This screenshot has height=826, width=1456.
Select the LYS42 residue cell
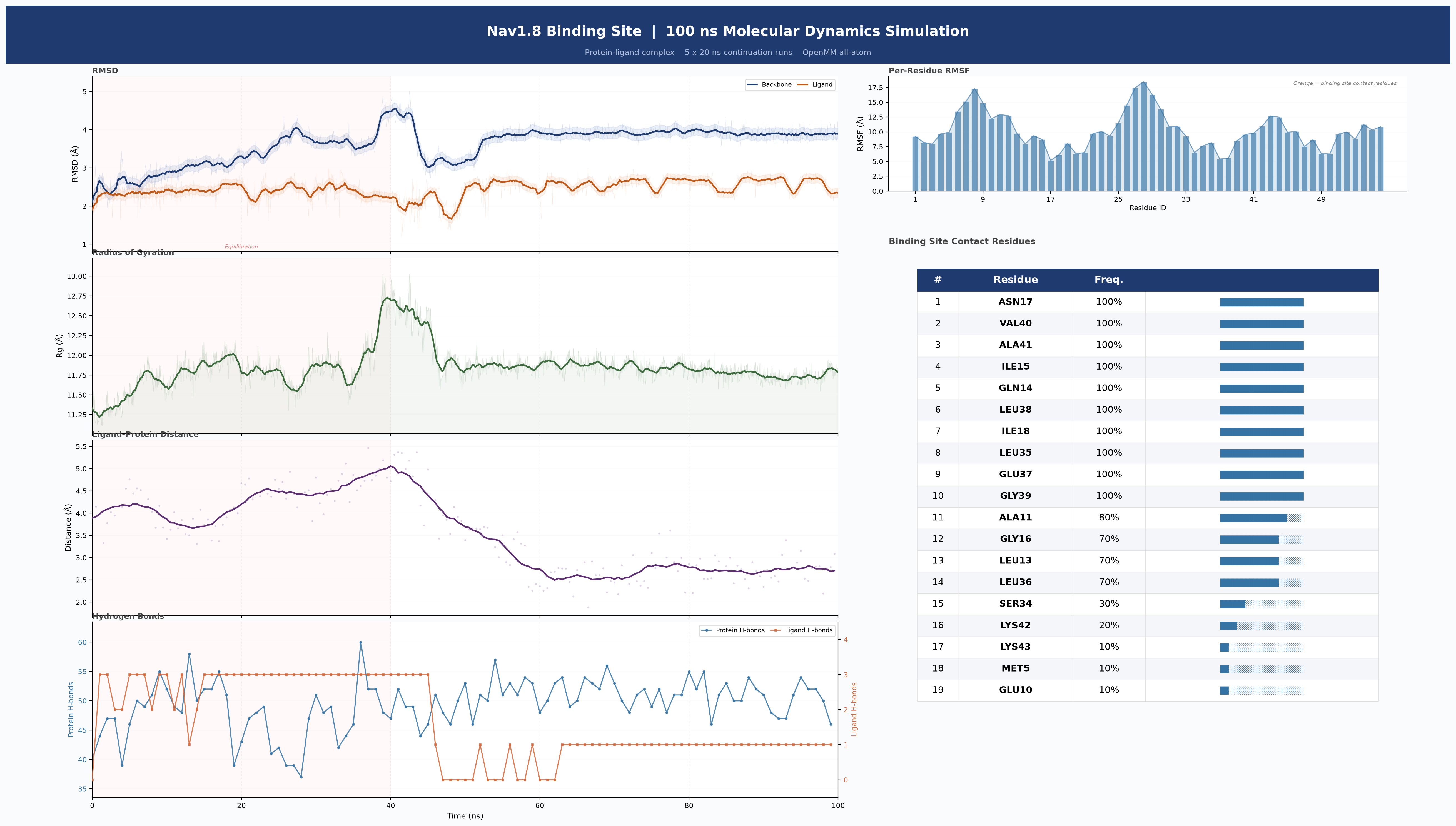coord(1015,625)
